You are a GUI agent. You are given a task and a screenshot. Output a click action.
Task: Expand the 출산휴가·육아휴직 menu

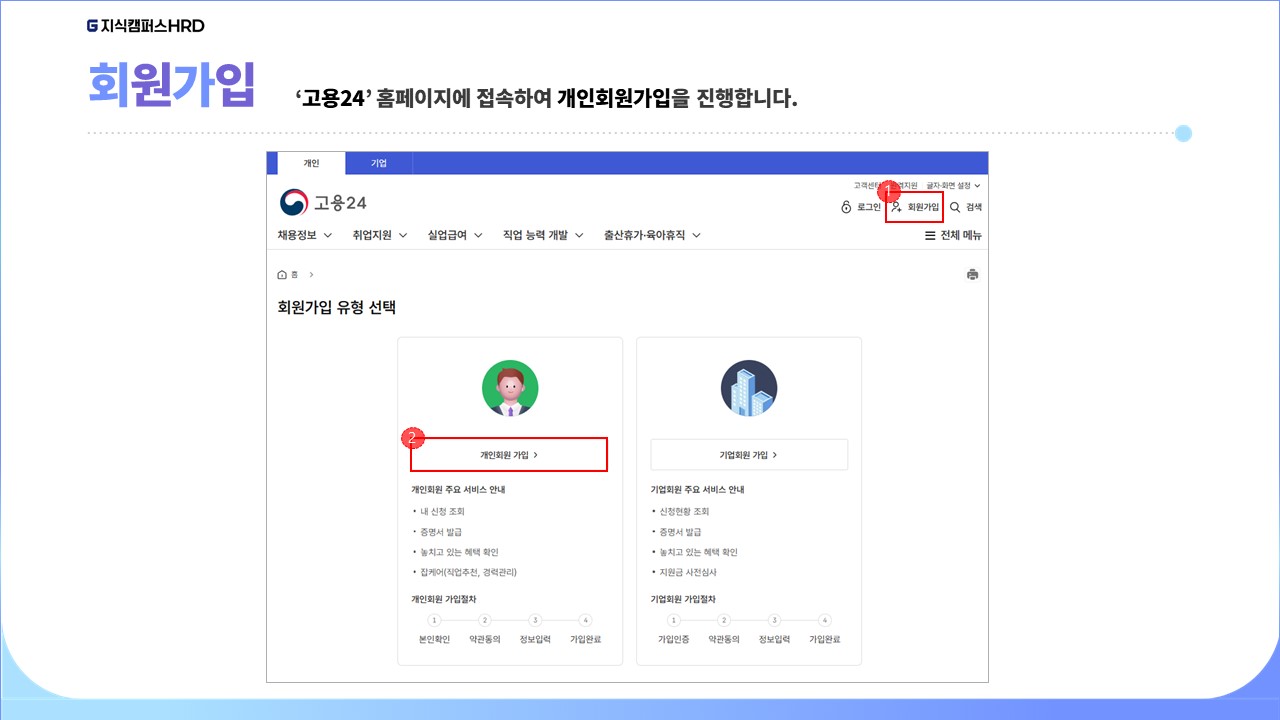pos(652,236)
